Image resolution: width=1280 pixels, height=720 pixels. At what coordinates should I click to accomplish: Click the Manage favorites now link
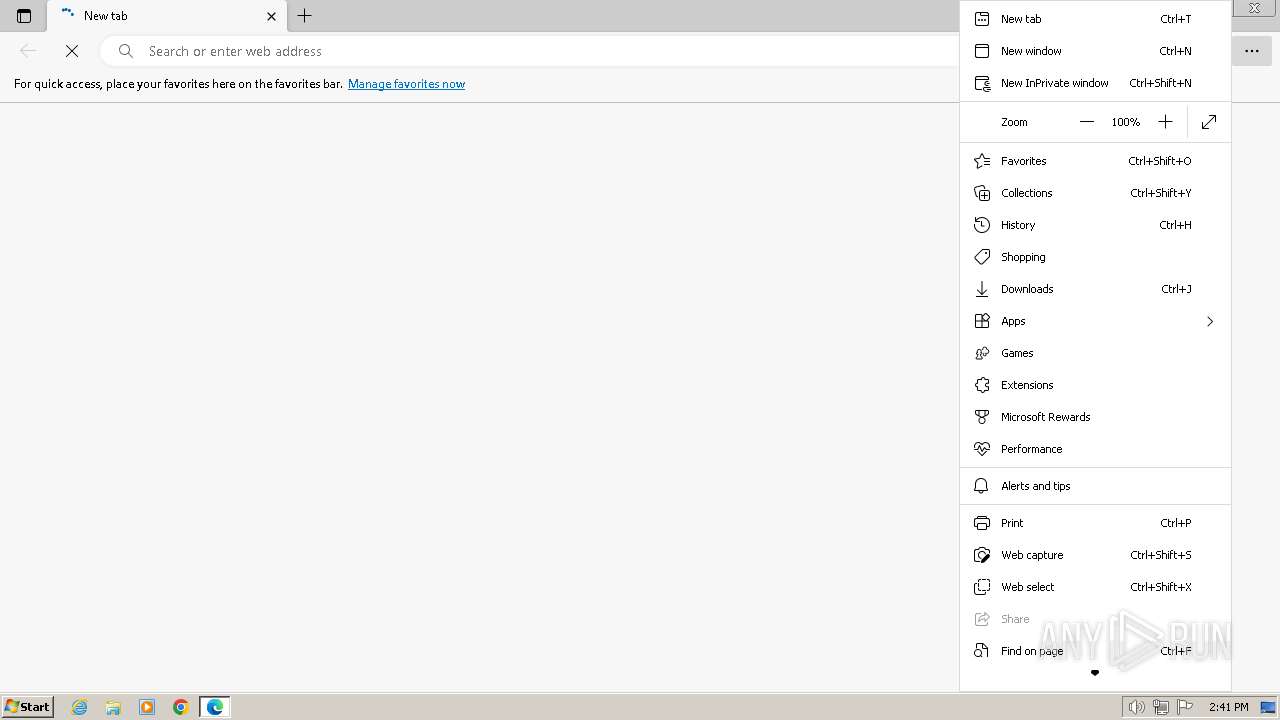pos(406,84)
